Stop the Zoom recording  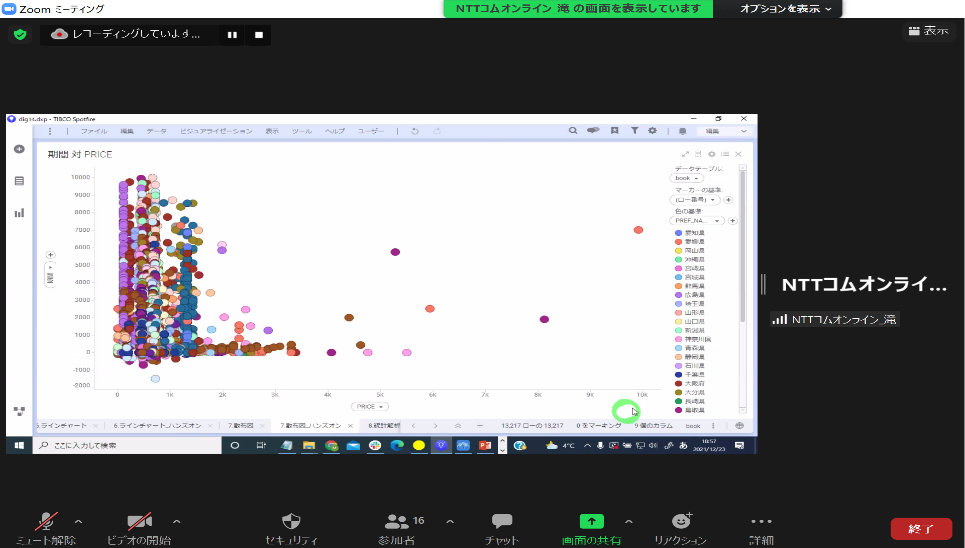(x=259, y=35)
